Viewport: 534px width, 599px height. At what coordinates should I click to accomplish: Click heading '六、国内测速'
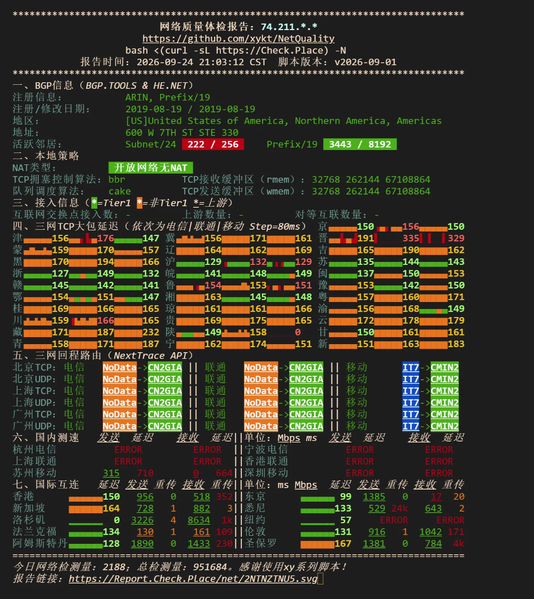point(46,438)
